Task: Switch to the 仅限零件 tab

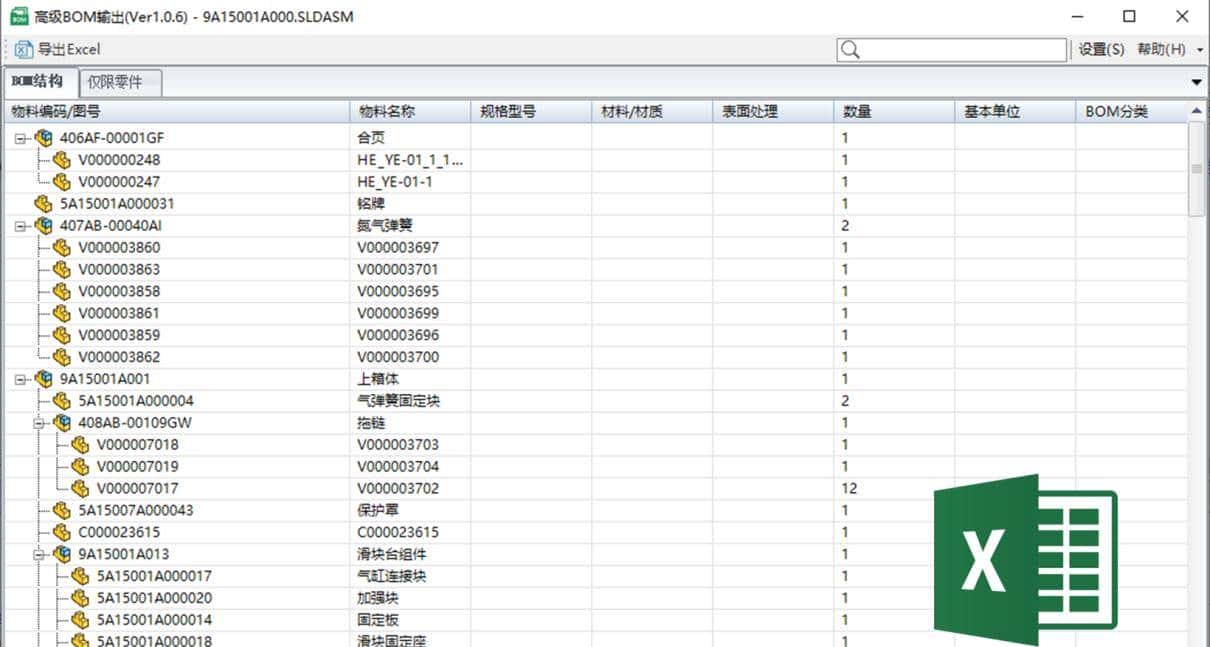Action: pyautogui.click(x=119, y=84)
